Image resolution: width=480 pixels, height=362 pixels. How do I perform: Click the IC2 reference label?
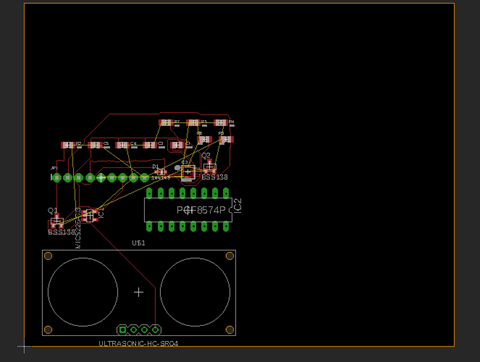[x=238, y=205]
